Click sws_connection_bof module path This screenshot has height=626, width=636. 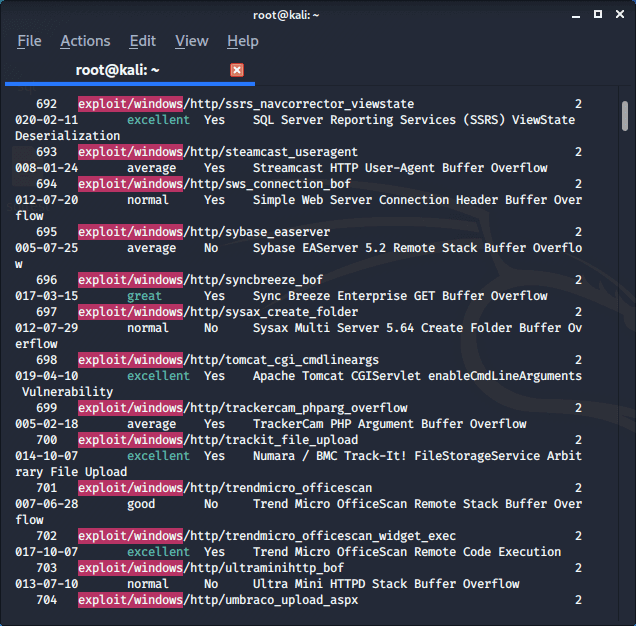pyautogui.click(x=214, y=184)
